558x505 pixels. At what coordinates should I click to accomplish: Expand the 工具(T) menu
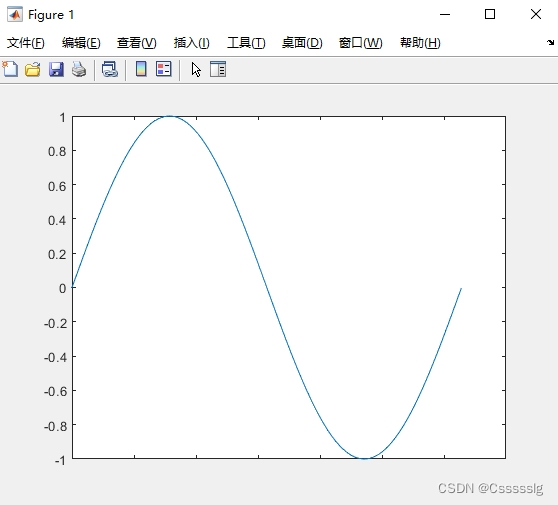[x=246, y=43]
